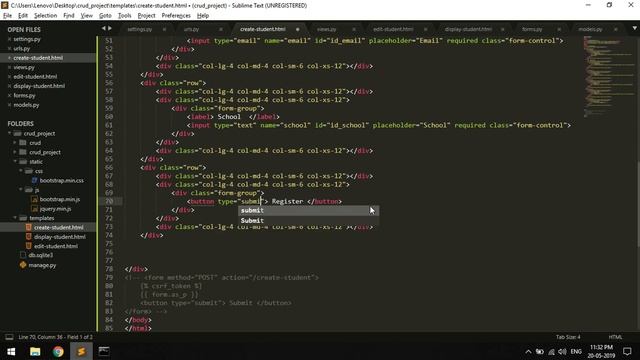Click close X on urls.py tab
This screenshot has height=360, width=640.
[x=221, y=29]
